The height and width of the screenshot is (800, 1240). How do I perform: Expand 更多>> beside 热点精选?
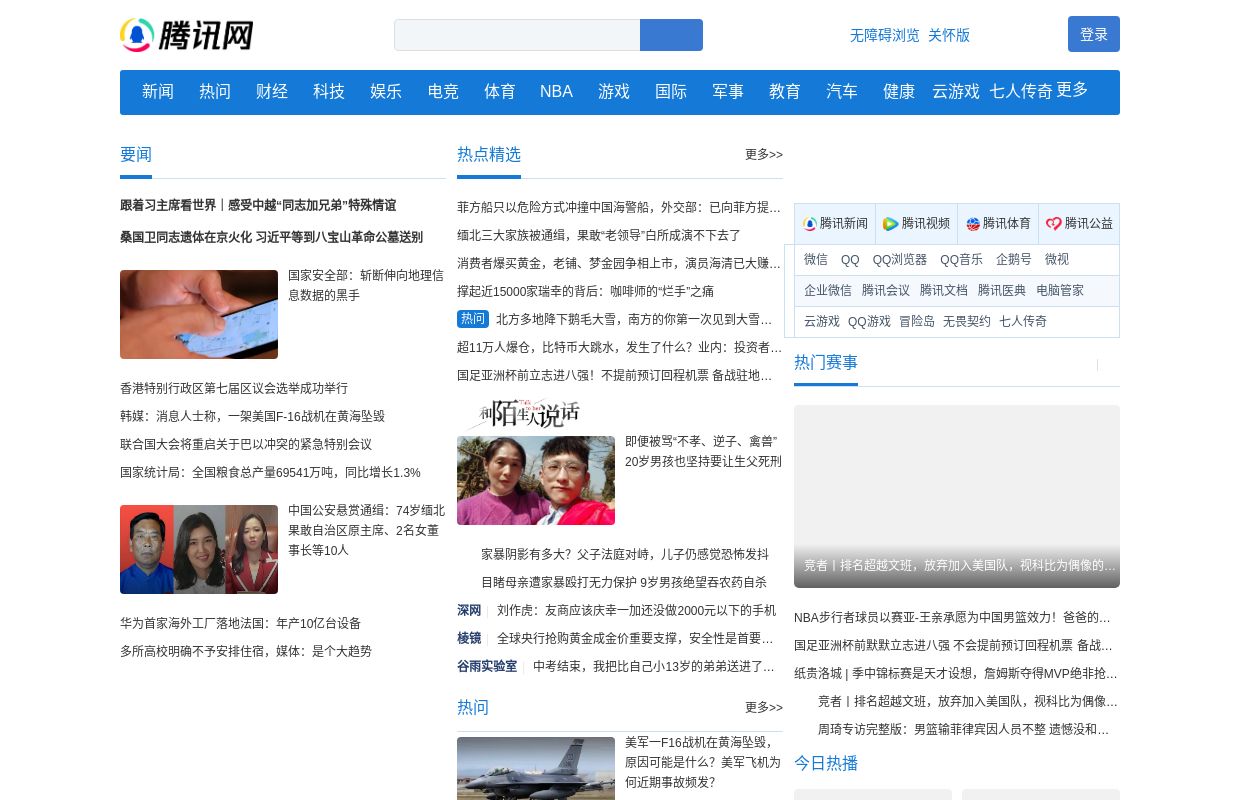point(763,154)
